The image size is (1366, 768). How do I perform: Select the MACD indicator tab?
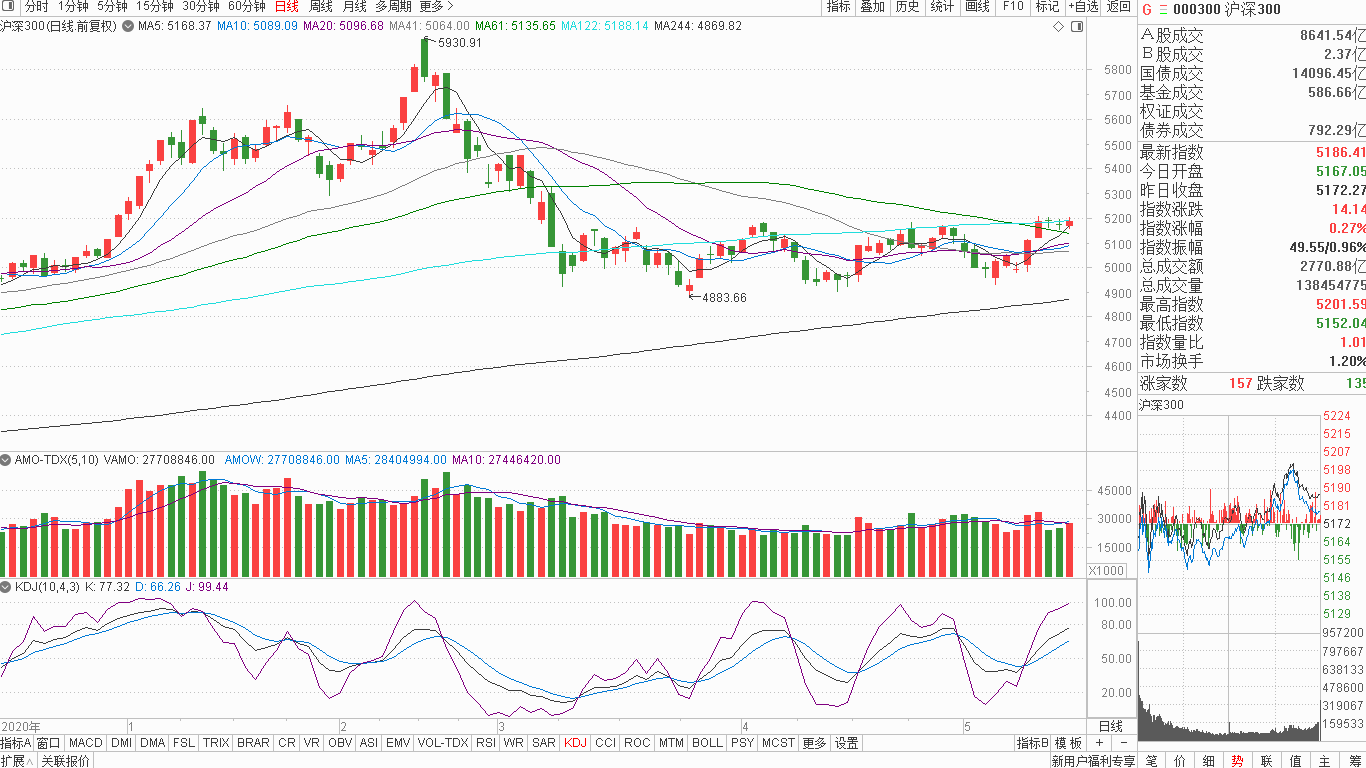click(x=86, y=743)
